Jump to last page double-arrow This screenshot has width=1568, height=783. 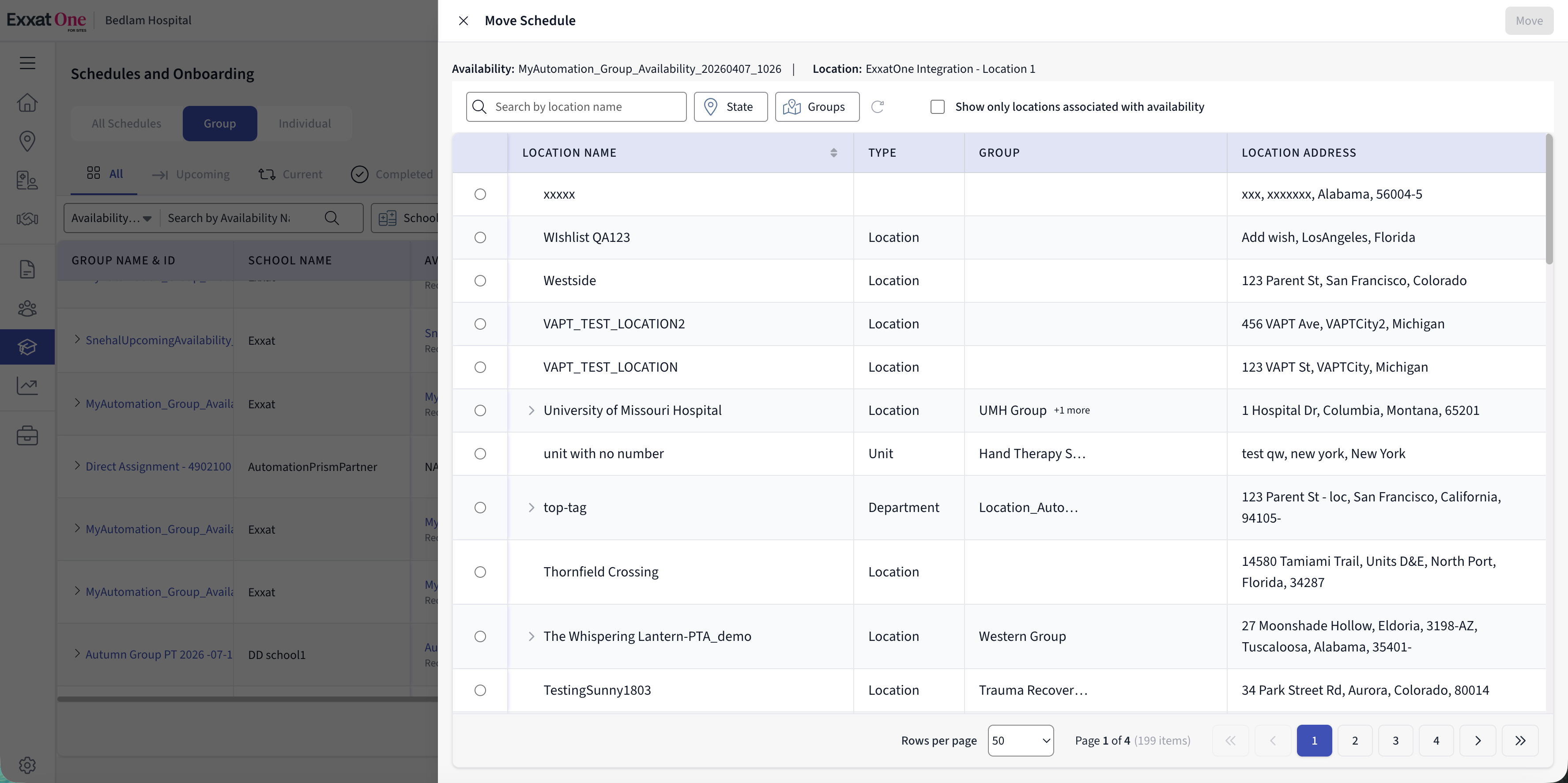(1520, 741)
